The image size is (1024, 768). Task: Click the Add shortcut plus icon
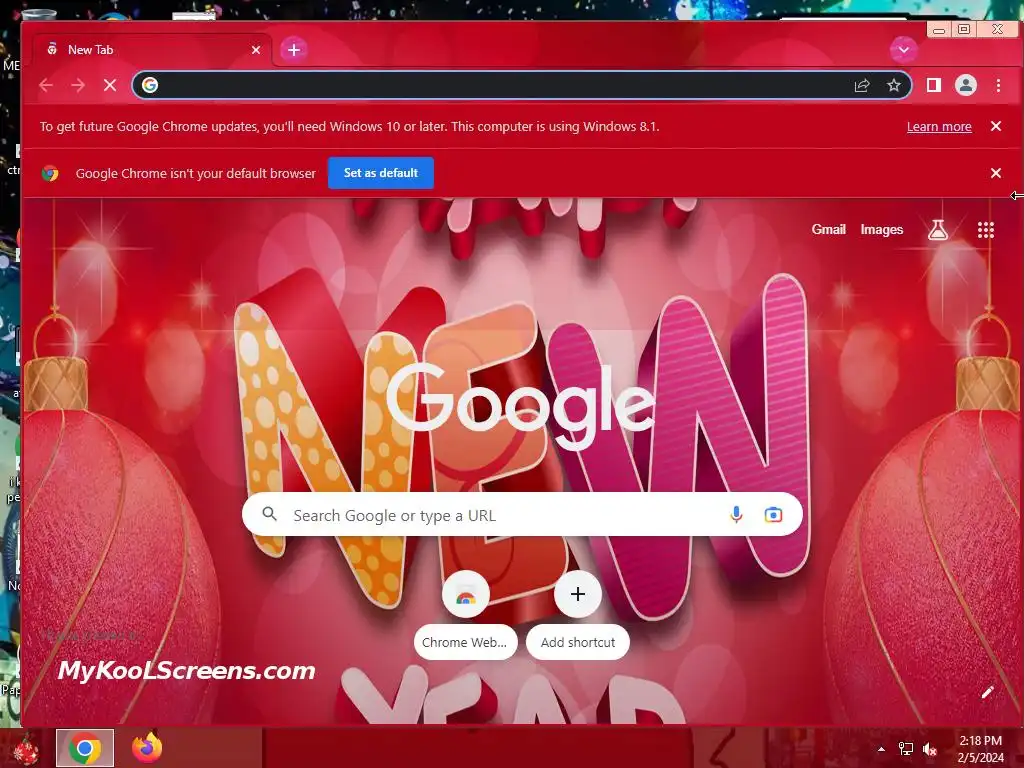(x=577, y=594)
